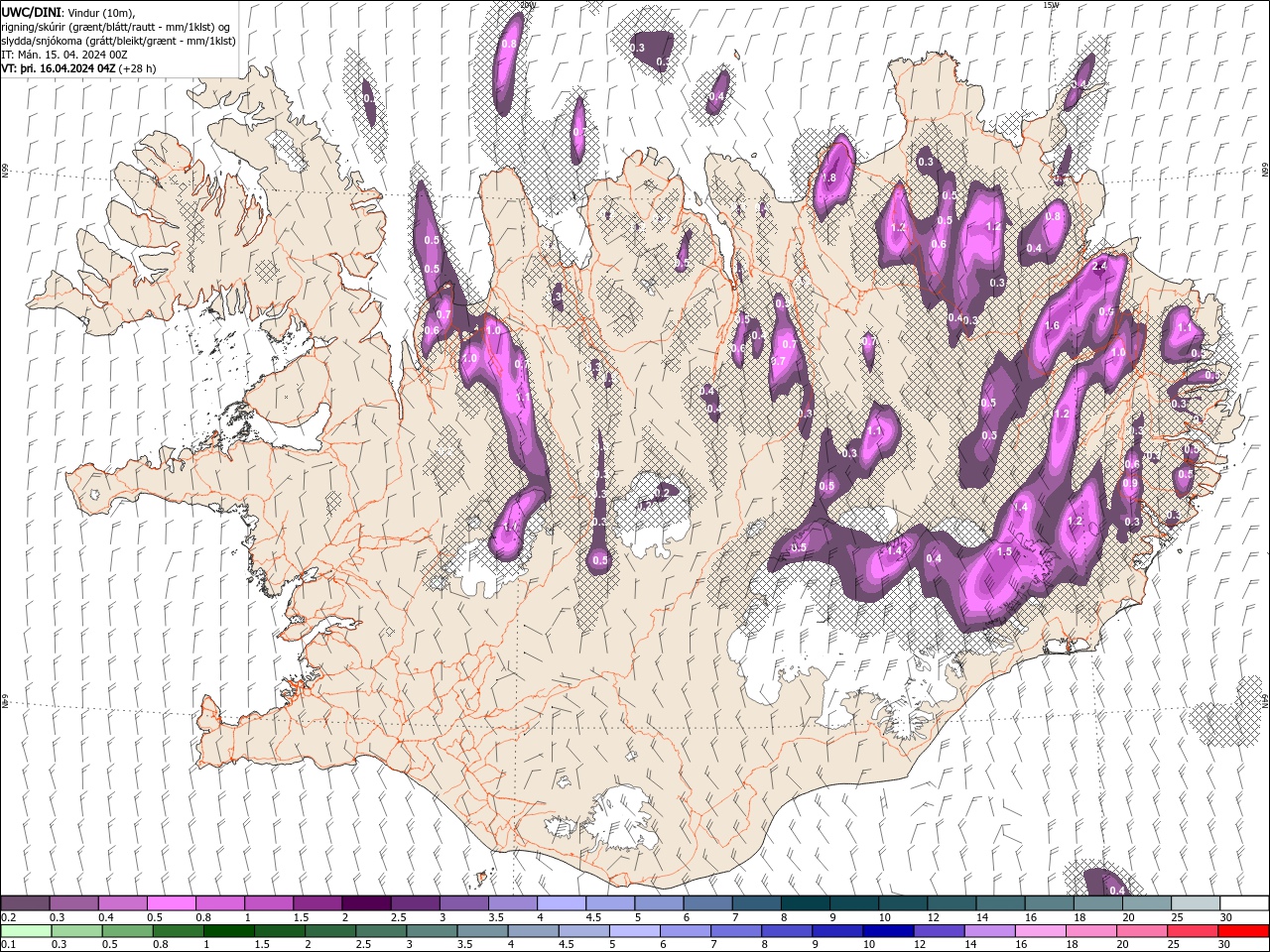
Task: Pick the dark grey-purple snow swatch above 0.2
Action: (x=25, y=903)
